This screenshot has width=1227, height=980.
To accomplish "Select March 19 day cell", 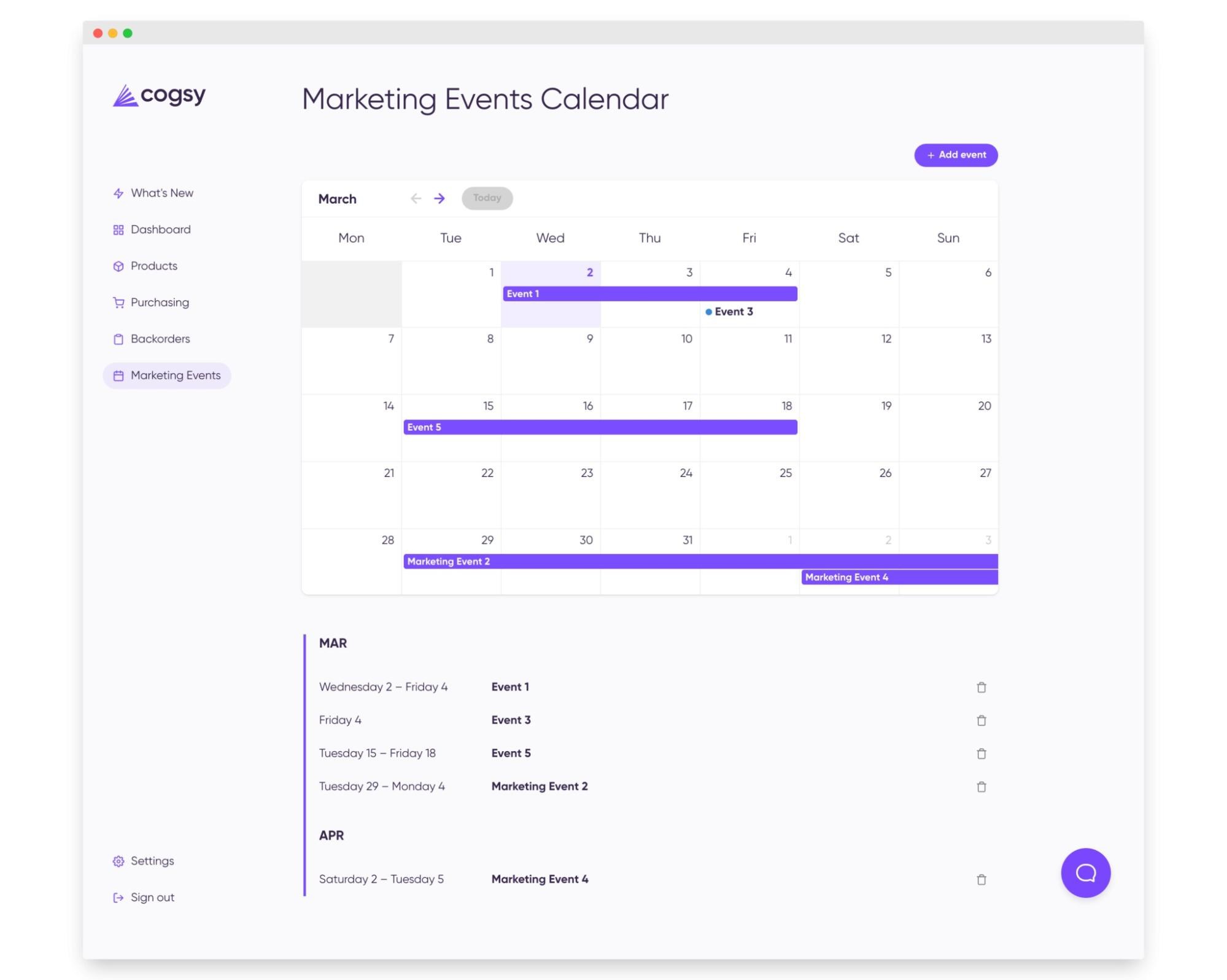I will pos(849,428).
